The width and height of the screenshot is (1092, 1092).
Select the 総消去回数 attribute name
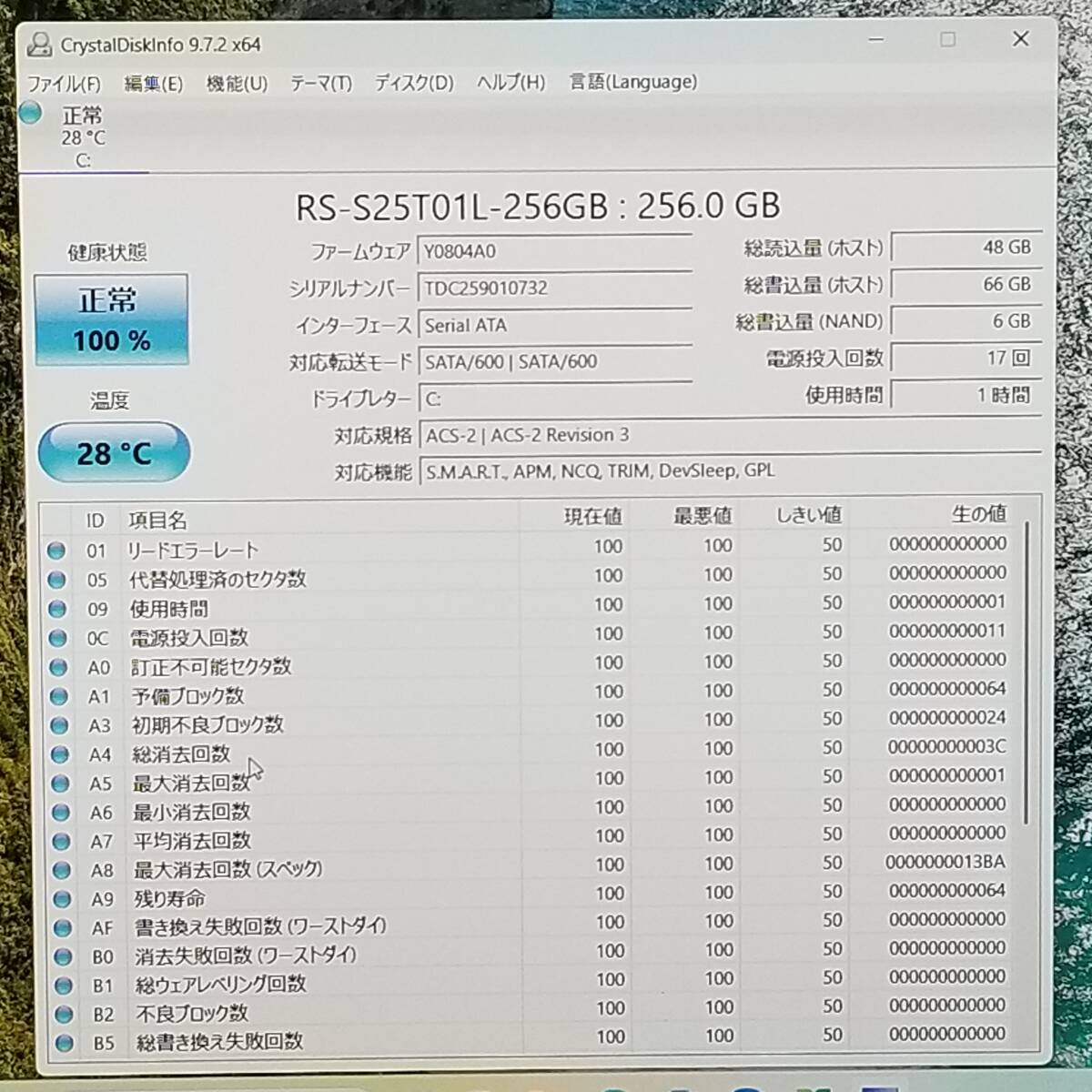click(181, 753)
